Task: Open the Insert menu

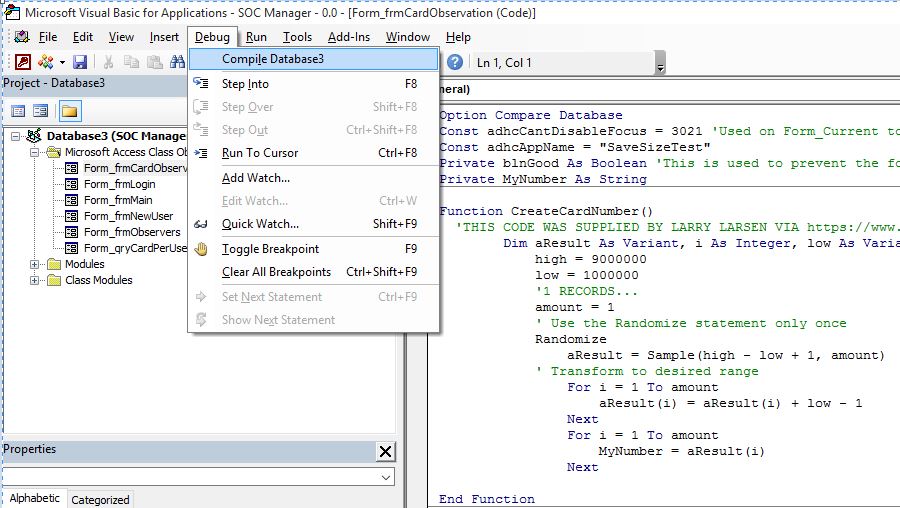Action: [164, 37]
